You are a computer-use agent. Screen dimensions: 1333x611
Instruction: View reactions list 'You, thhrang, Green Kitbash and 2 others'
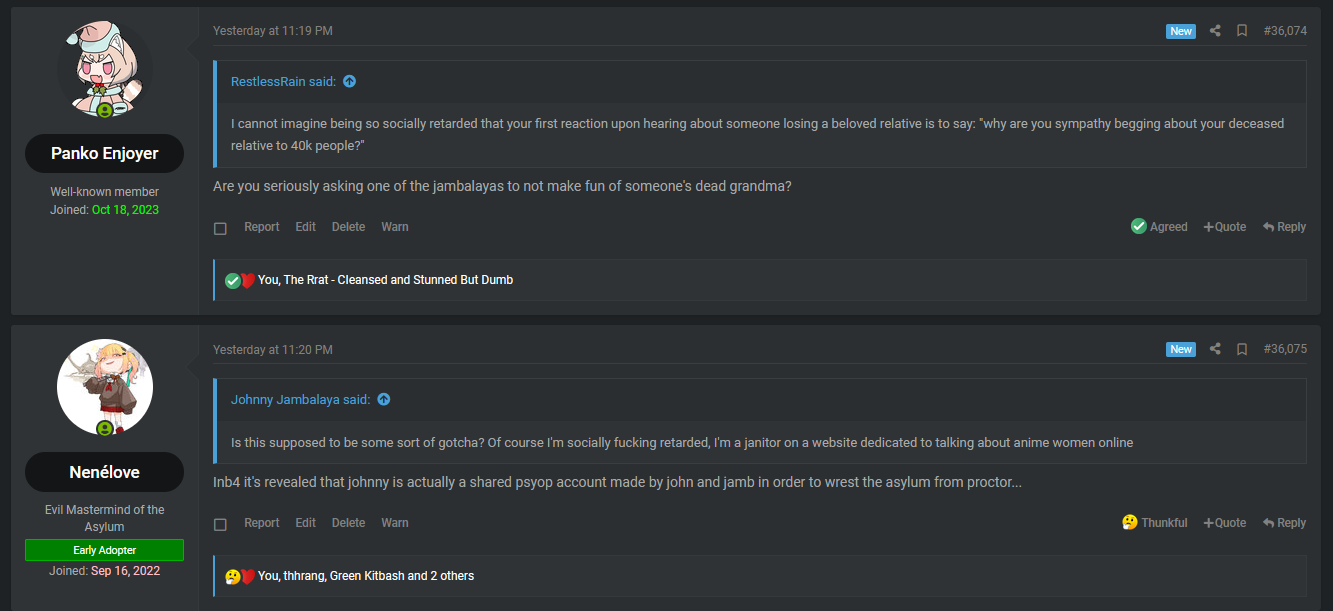[x=366, y=576]
